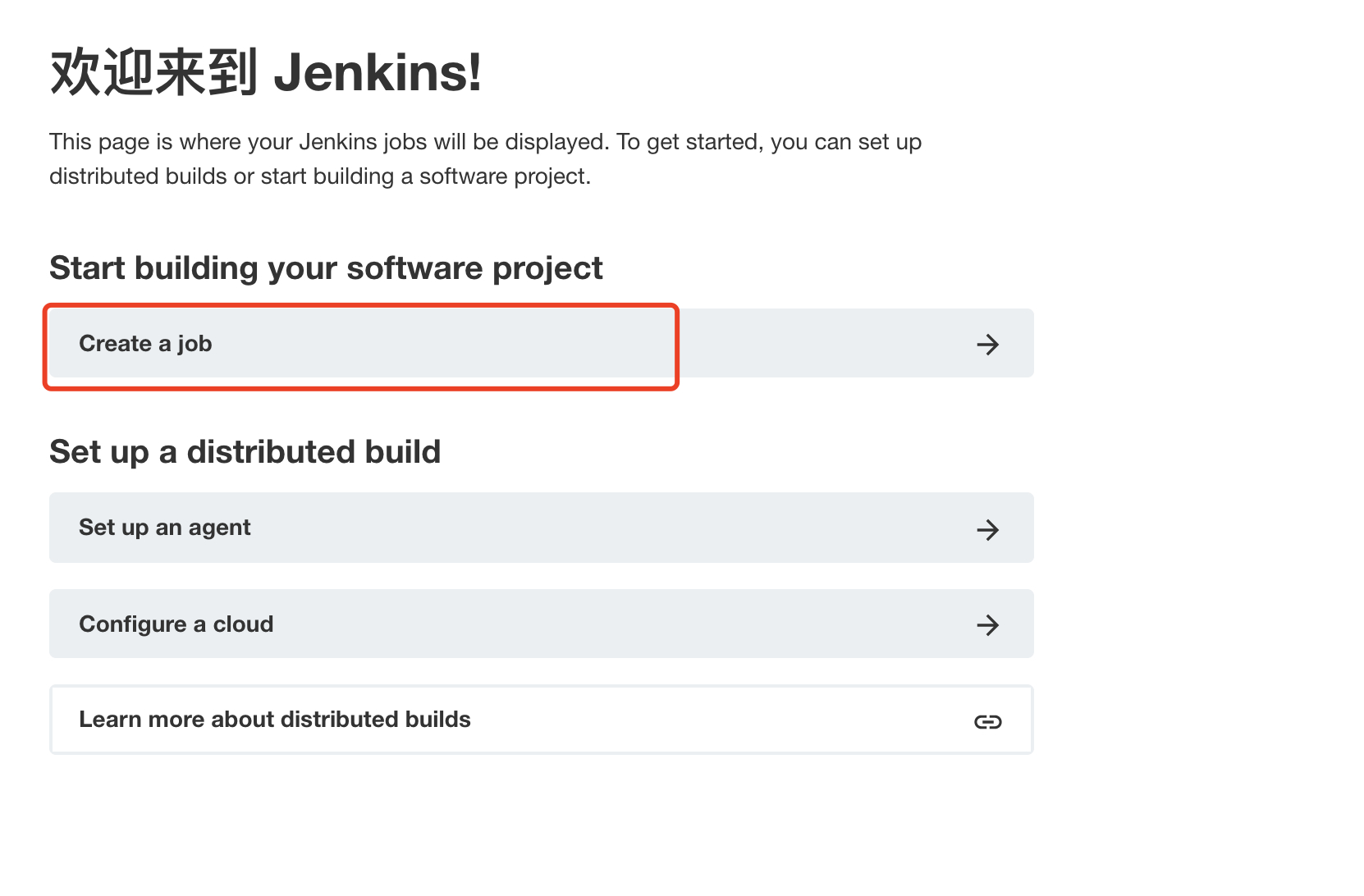
Task: Click the arrow icon next to Configure a cloud
Action: [x=987, y=625]
